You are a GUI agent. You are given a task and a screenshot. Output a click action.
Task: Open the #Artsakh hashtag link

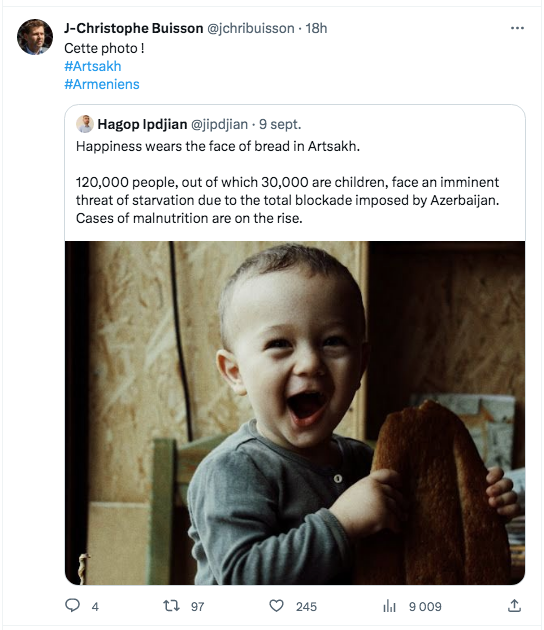tap(93, 66)
